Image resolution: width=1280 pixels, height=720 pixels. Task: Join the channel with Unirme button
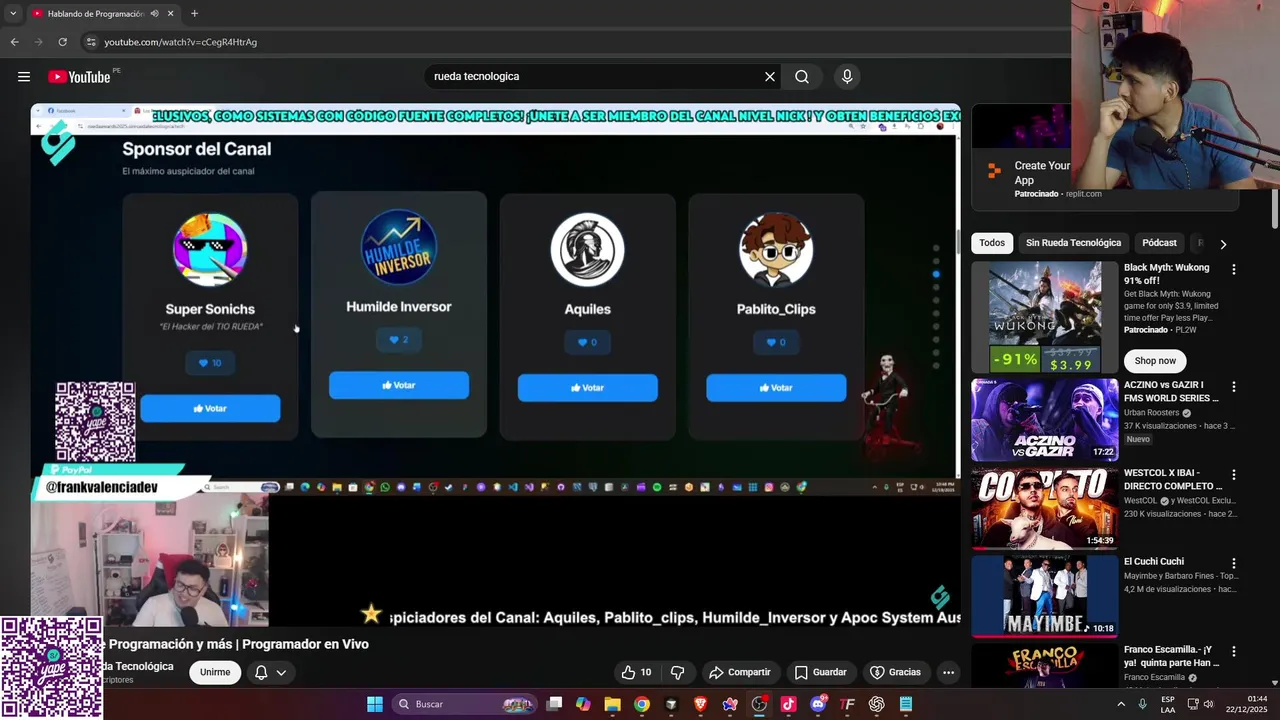[x=215, y=672]
